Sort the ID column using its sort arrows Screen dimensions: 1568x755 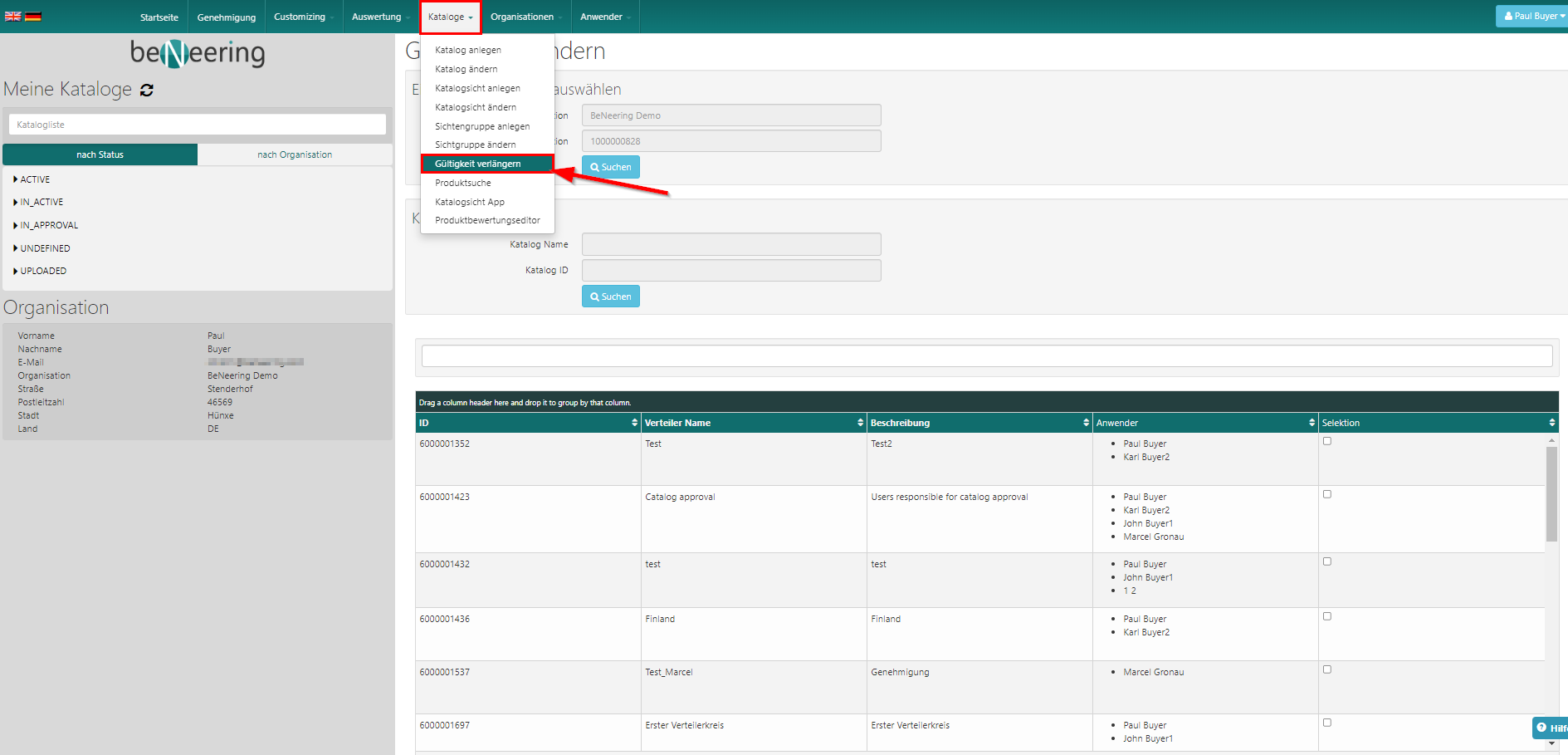pos(634,423)
